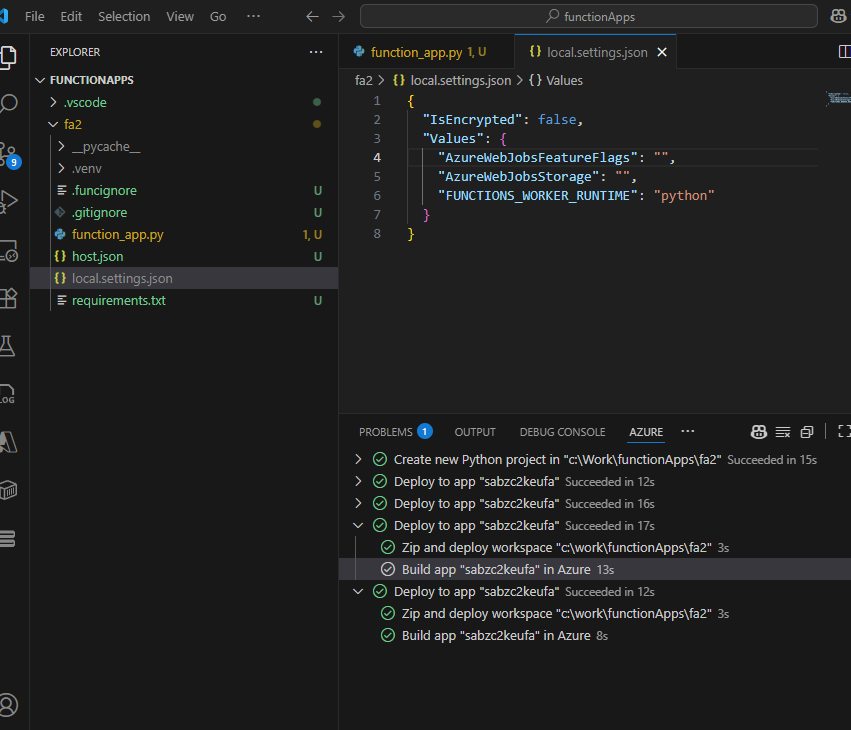Click the Copilot icon in title bar

click(x=839, y=16)
